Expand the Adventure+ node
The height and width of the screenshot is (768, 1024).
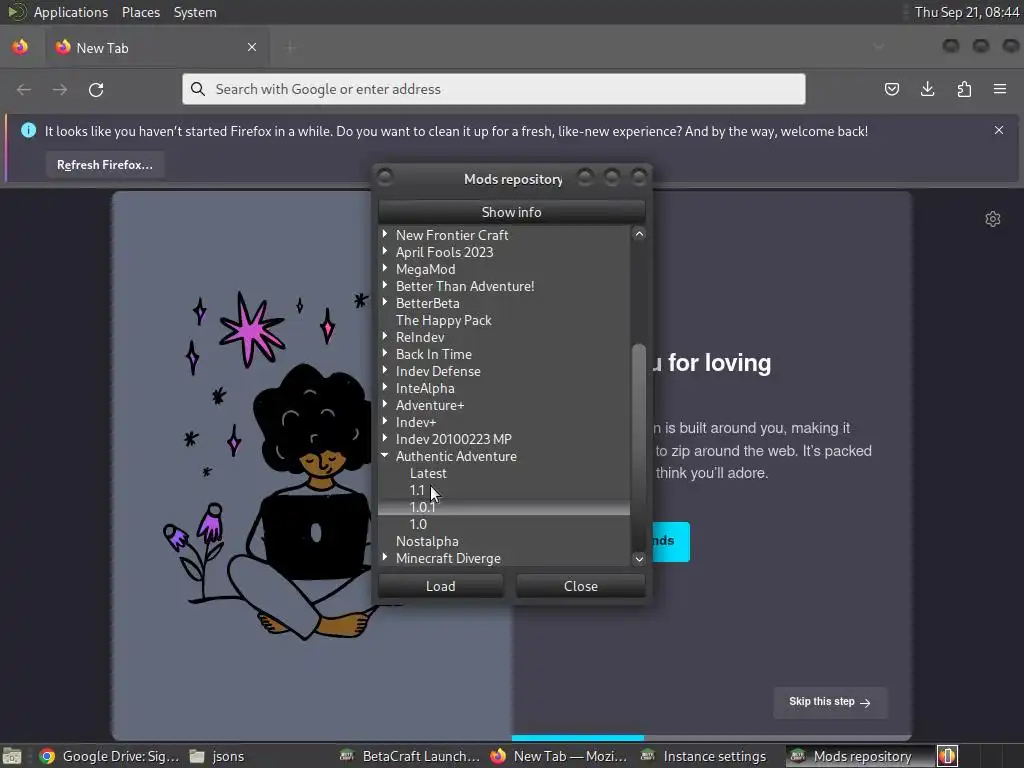click(x=385, y=404)
